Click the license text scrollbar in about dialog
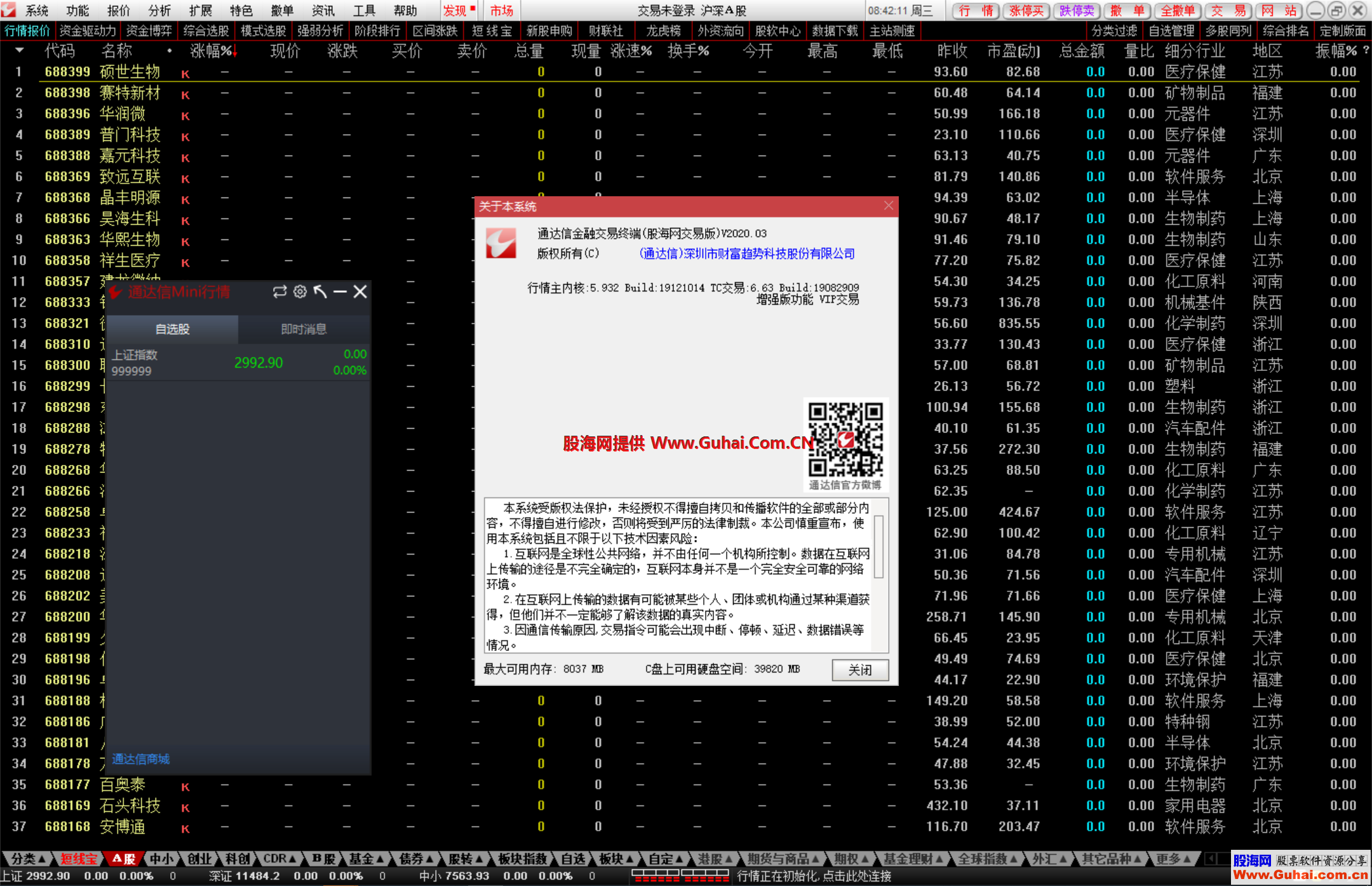1372x886 pixels. (x=879, y=547)
